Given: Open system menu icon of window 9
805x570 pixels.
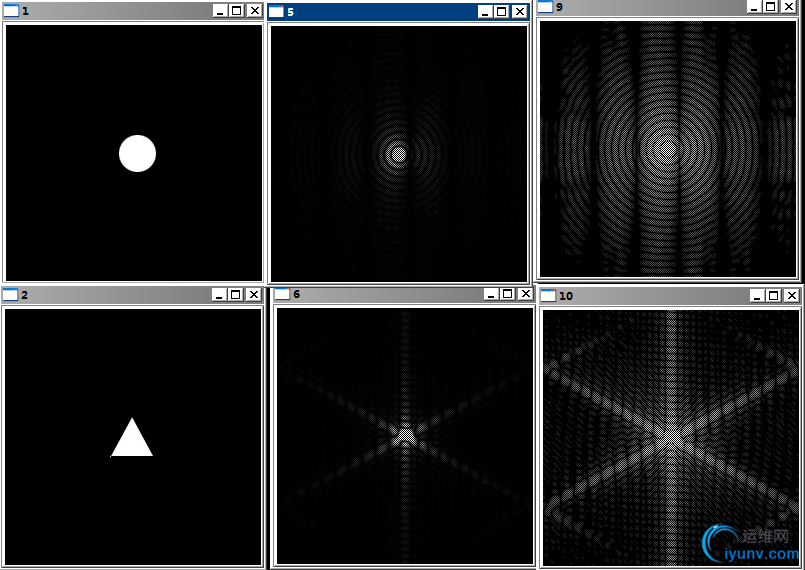Looking at the screenshot, I should 545,7.
